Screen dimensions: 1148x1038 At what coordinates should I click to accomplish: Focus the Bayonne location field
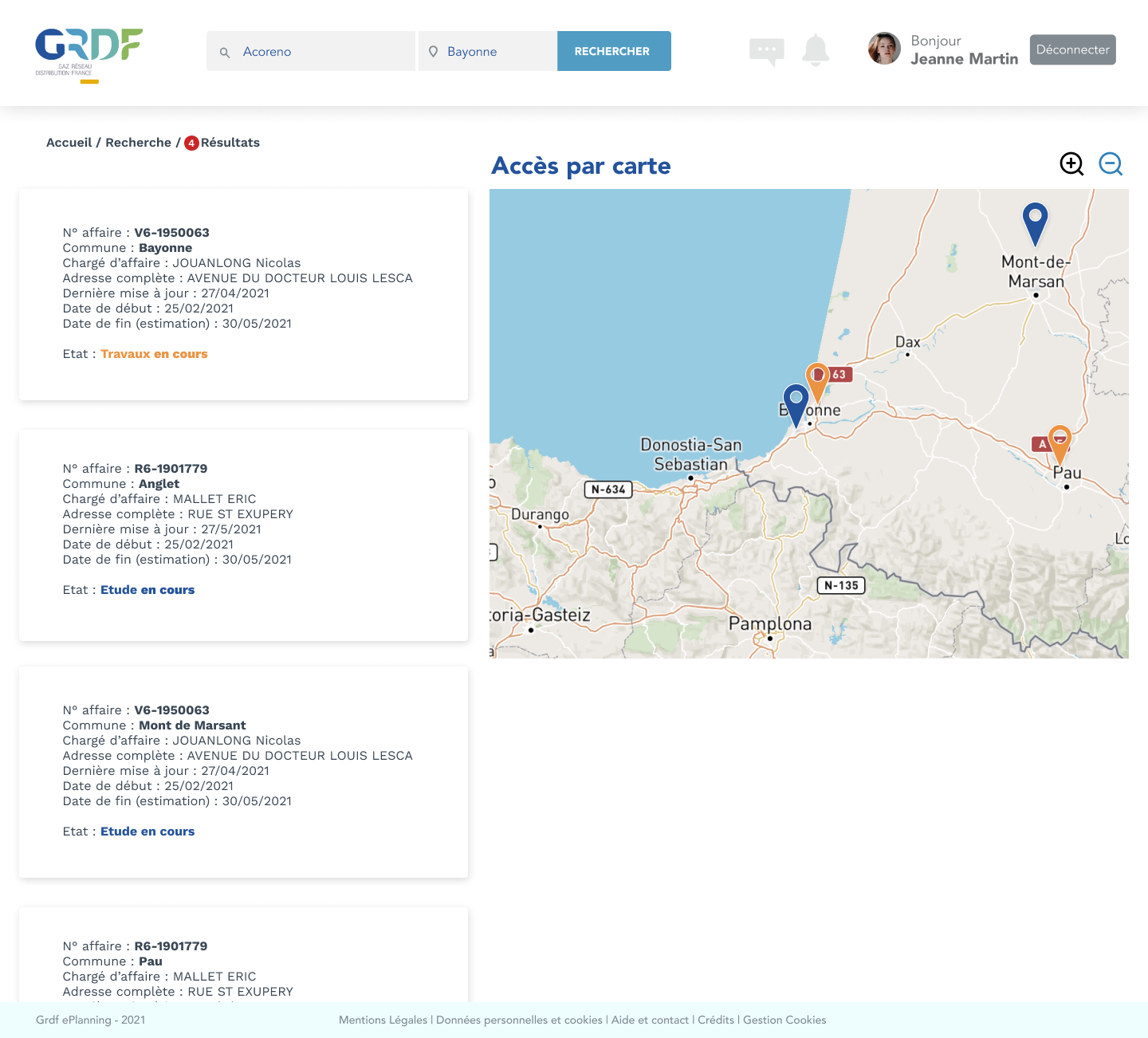coord(488,51)
